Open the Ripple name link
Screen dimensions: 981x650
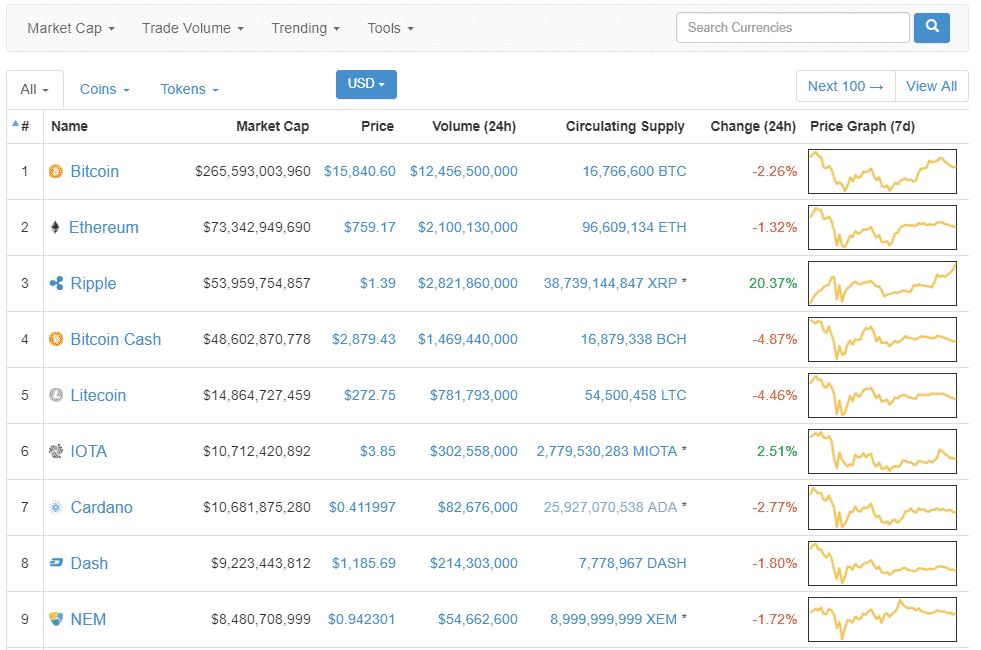(x=93, y=283)
